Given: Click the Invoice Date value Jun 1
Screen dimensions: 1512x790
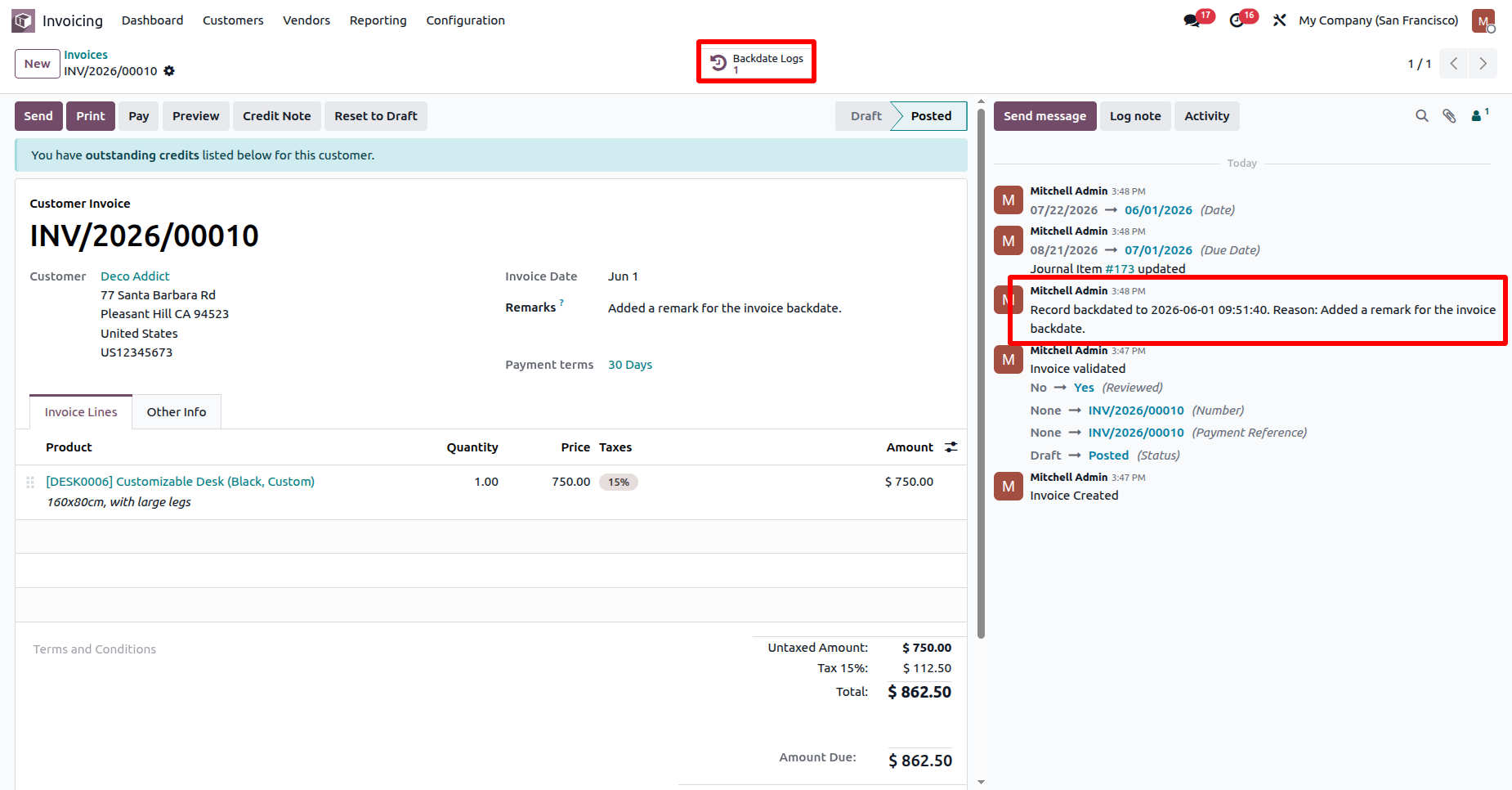Looking at the screenshot, I should [x=623, y=276].
